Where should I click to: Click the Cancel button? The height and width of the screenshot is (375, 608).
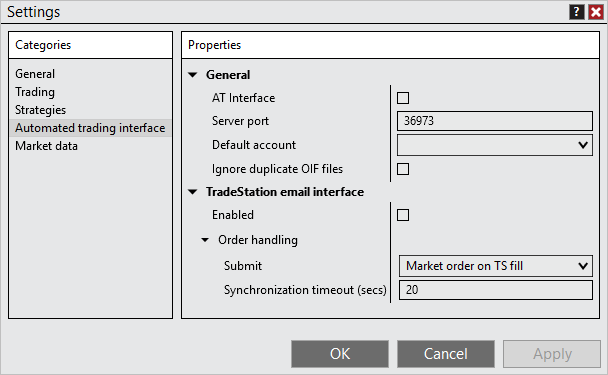pyautogui.click(x=446, y=354)
